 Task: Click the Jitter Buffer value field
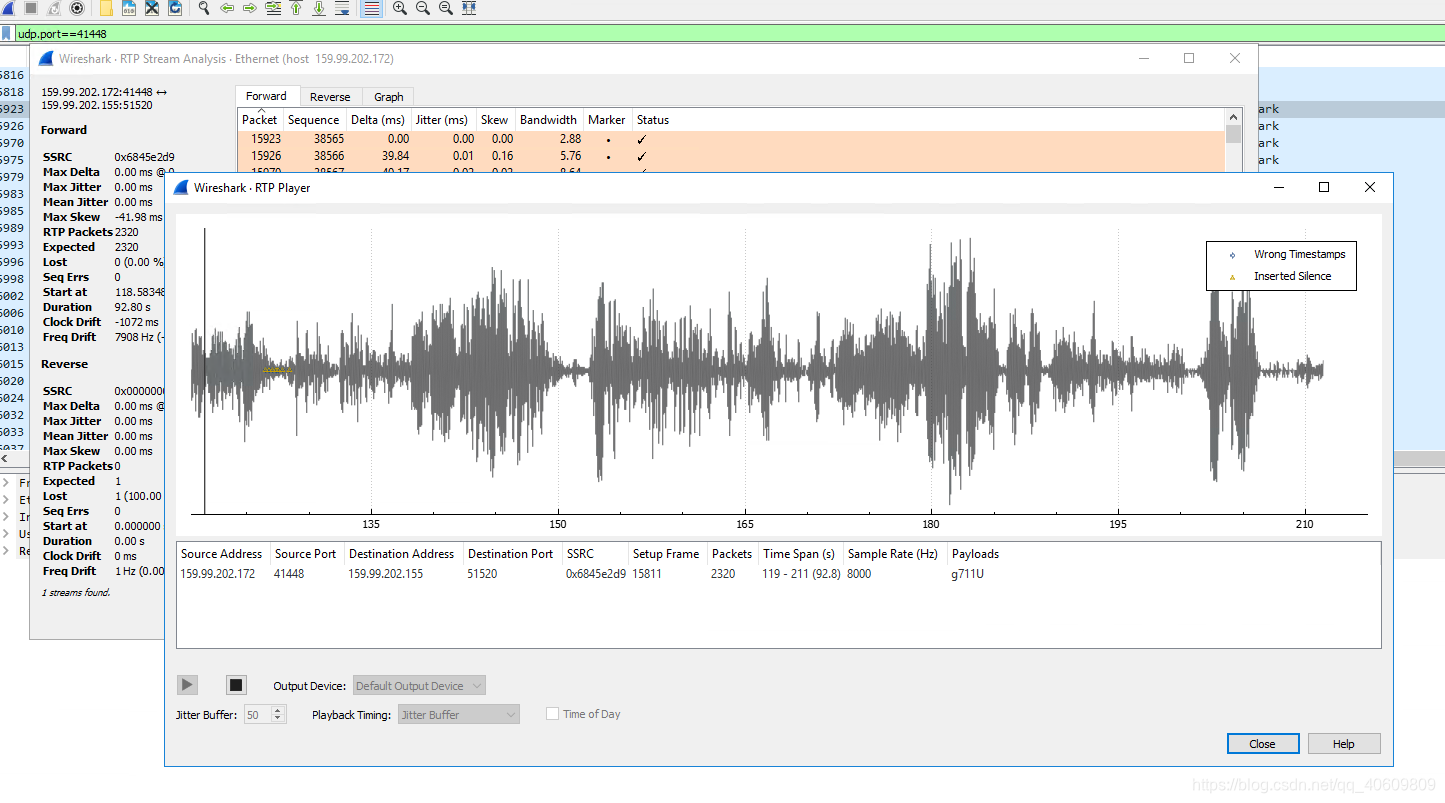pos(257,715)
